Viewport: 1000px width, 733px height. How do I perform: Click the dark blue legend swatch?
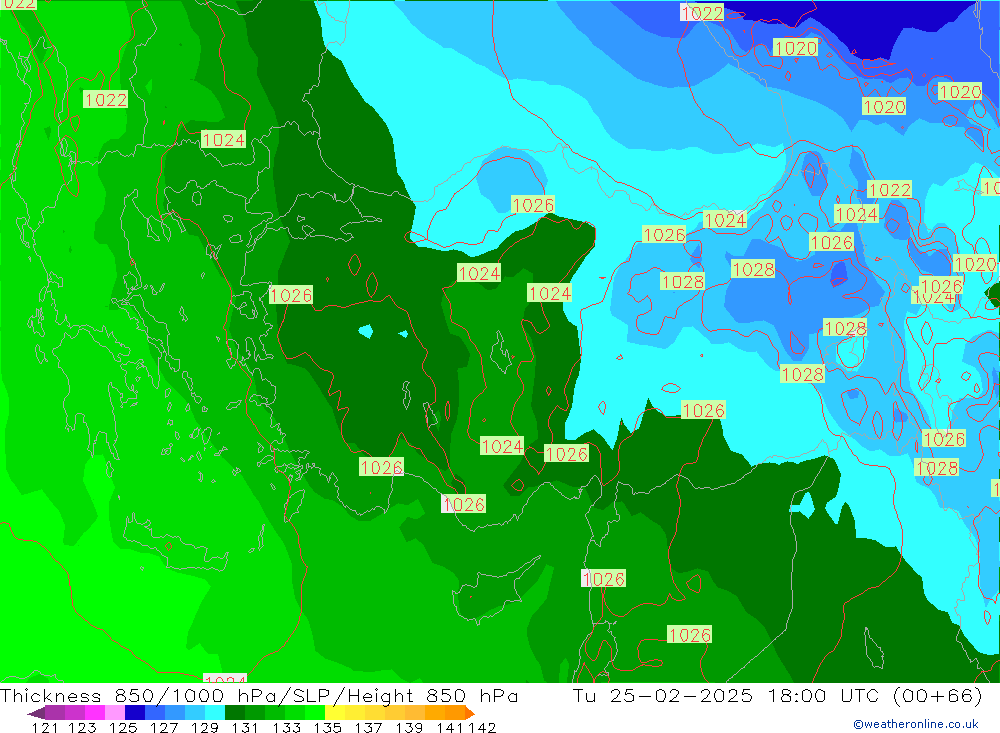point(135,713)
